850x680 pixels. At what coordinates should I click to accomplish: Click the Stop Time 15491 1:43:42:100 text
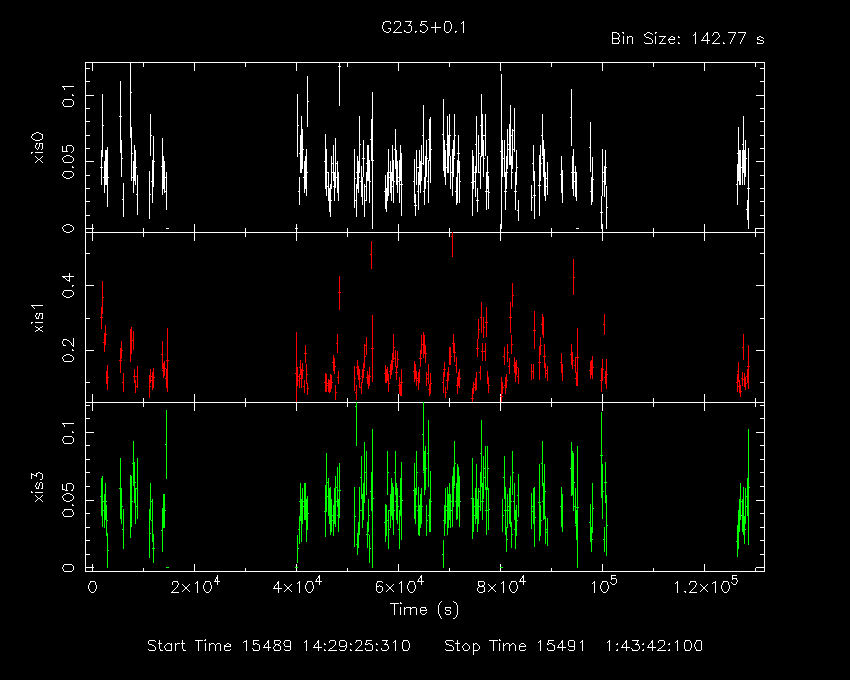(574, 646)
